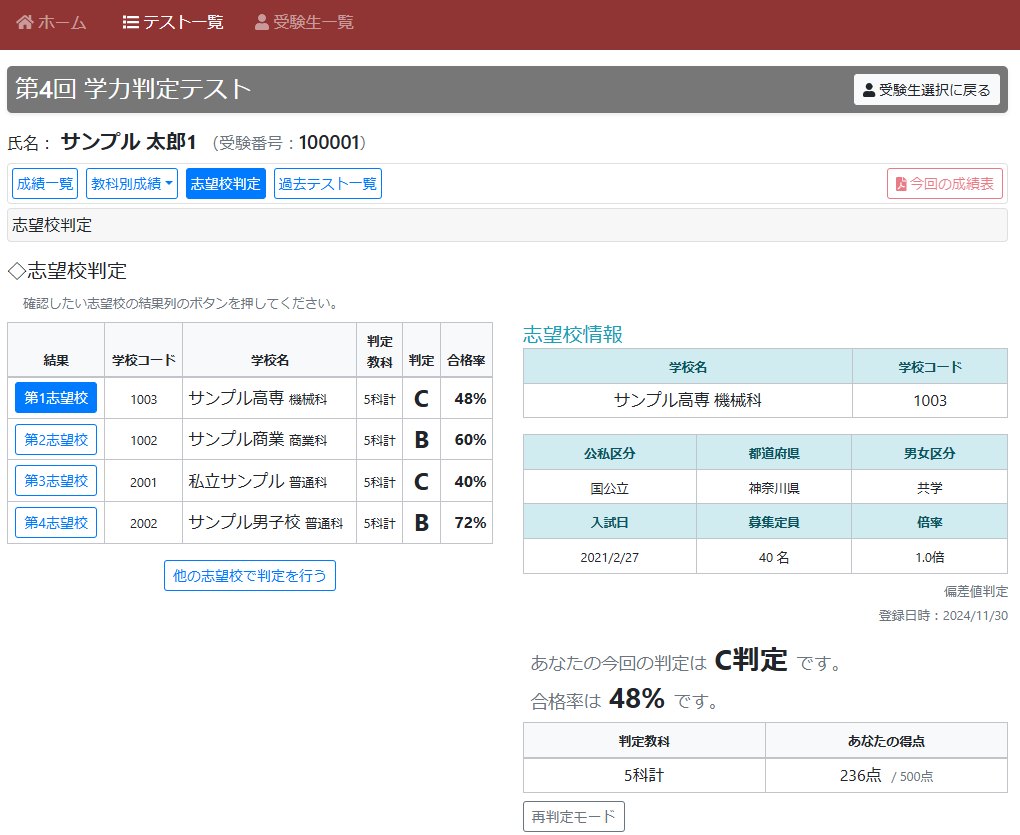
Task: Click the home icon in navbar
Action: point(25,22)
